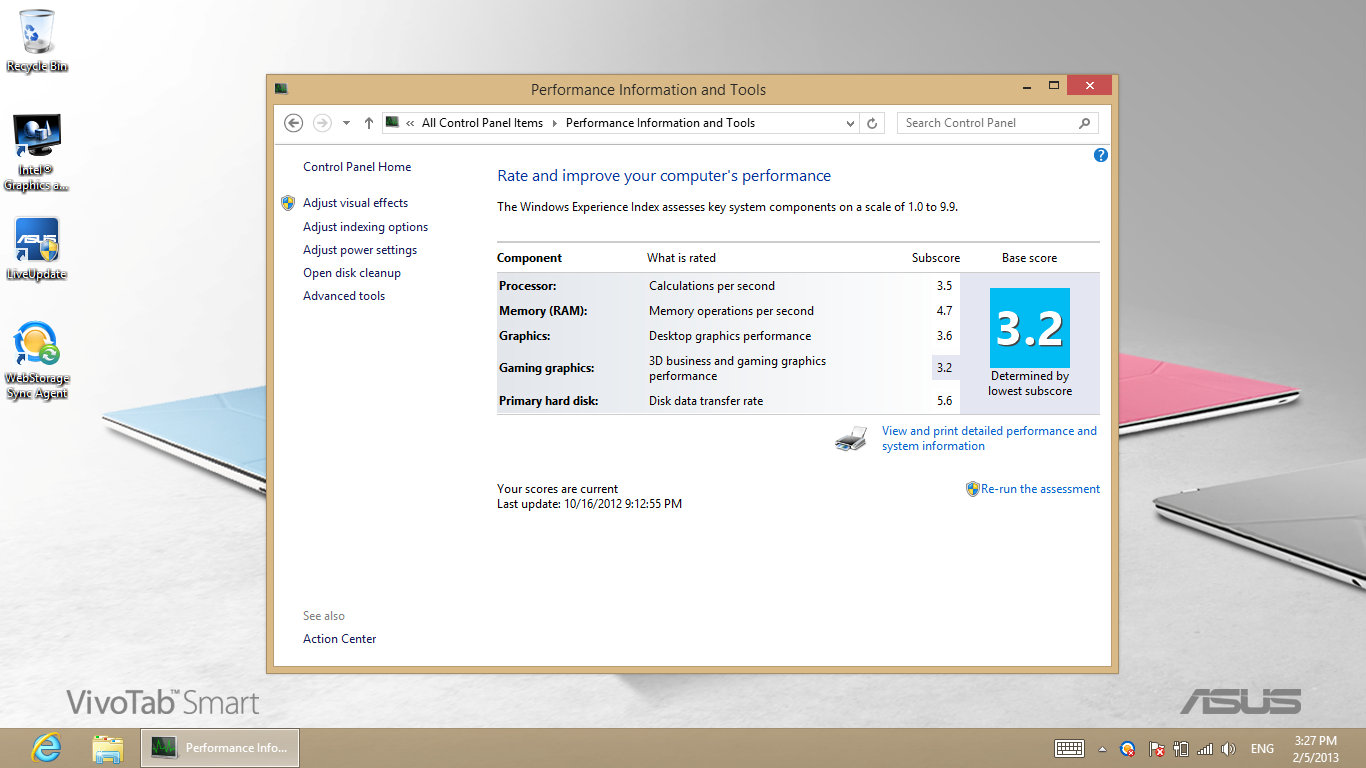Click the 4.7 memory subscore
1366x768 pixels.
(944, 311)
